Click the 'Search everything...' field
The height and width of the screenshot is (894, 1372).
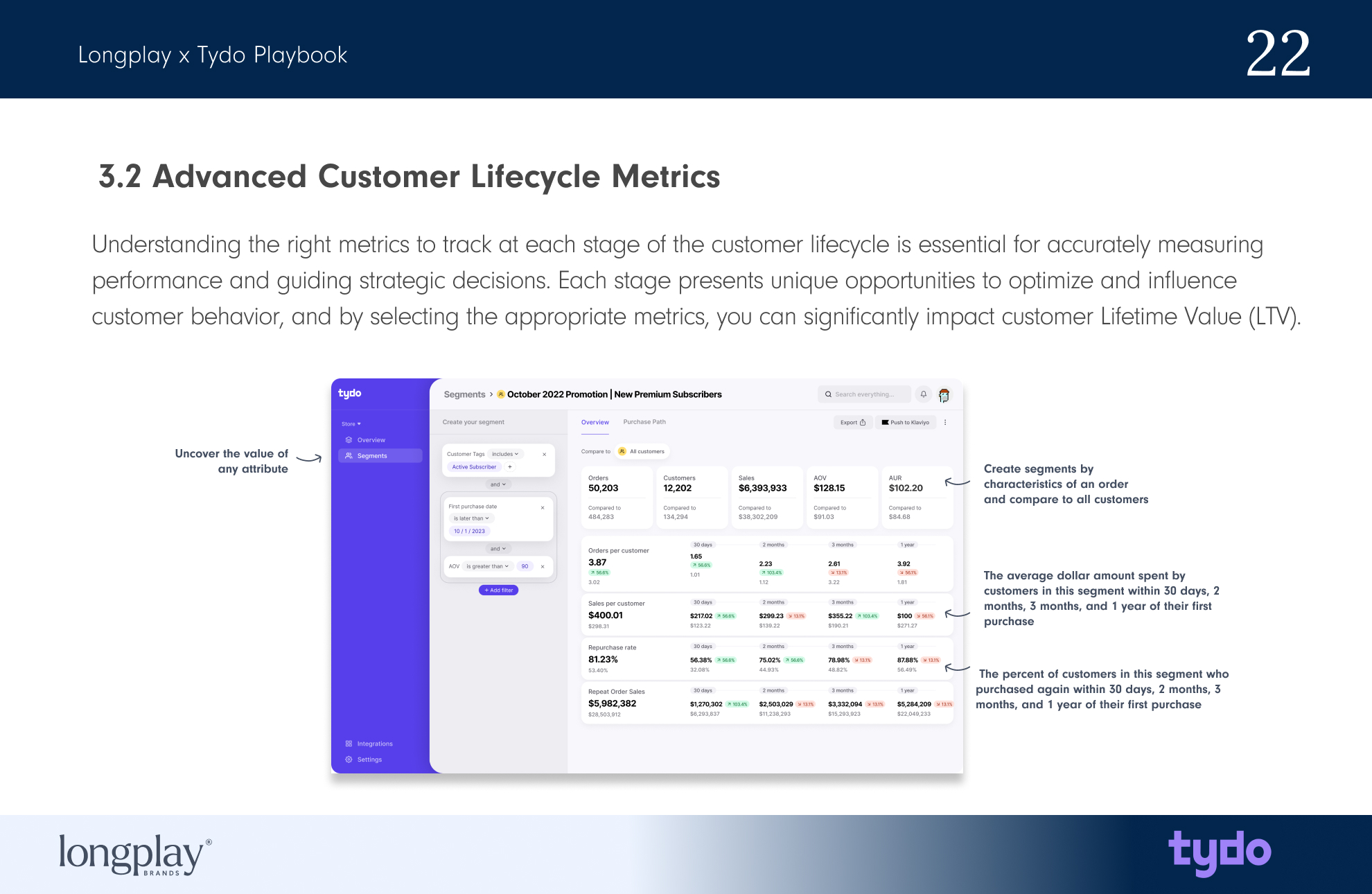point(864,394)
